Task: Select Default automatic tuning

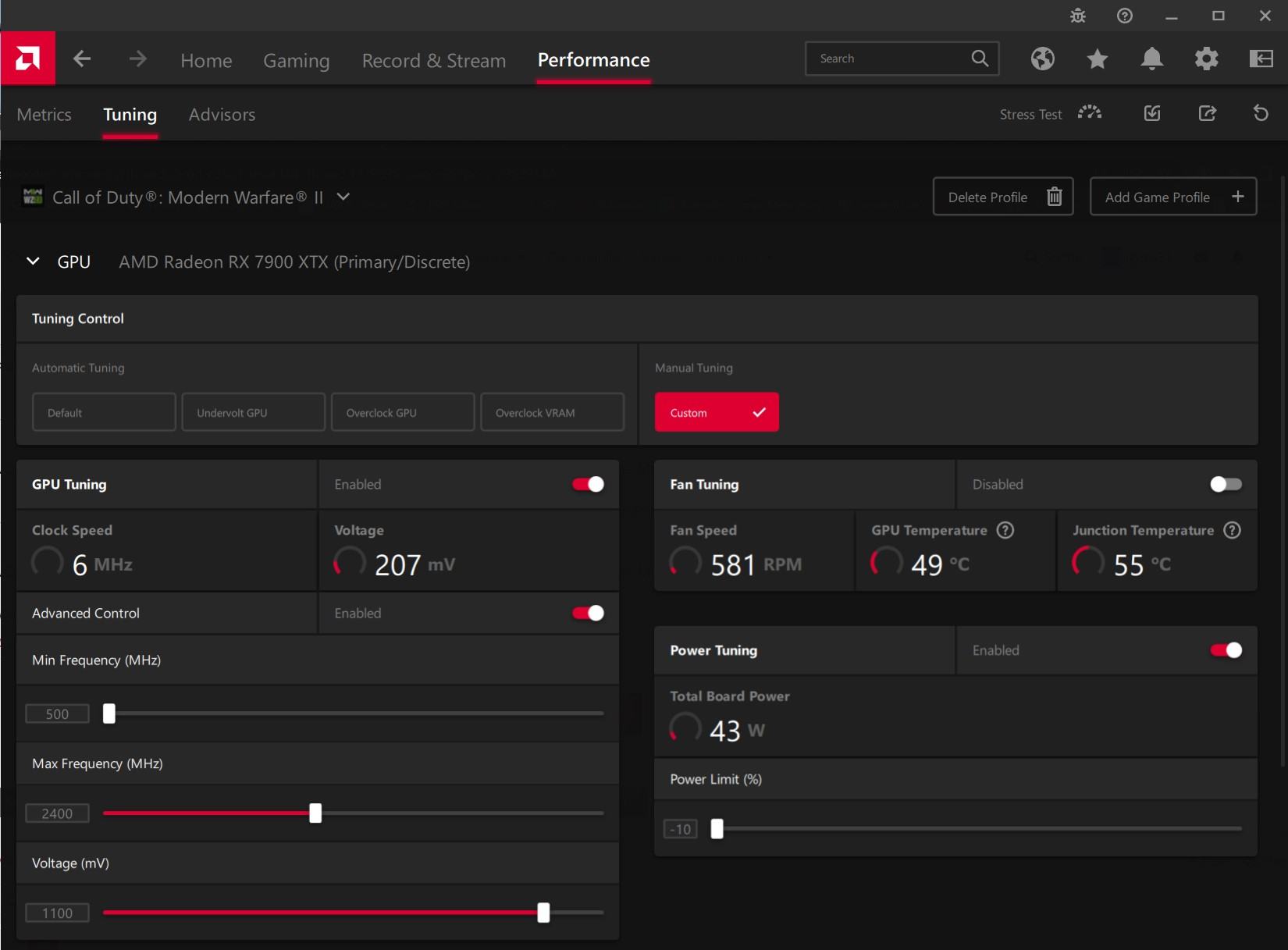Action: click(x=104, y=412)
